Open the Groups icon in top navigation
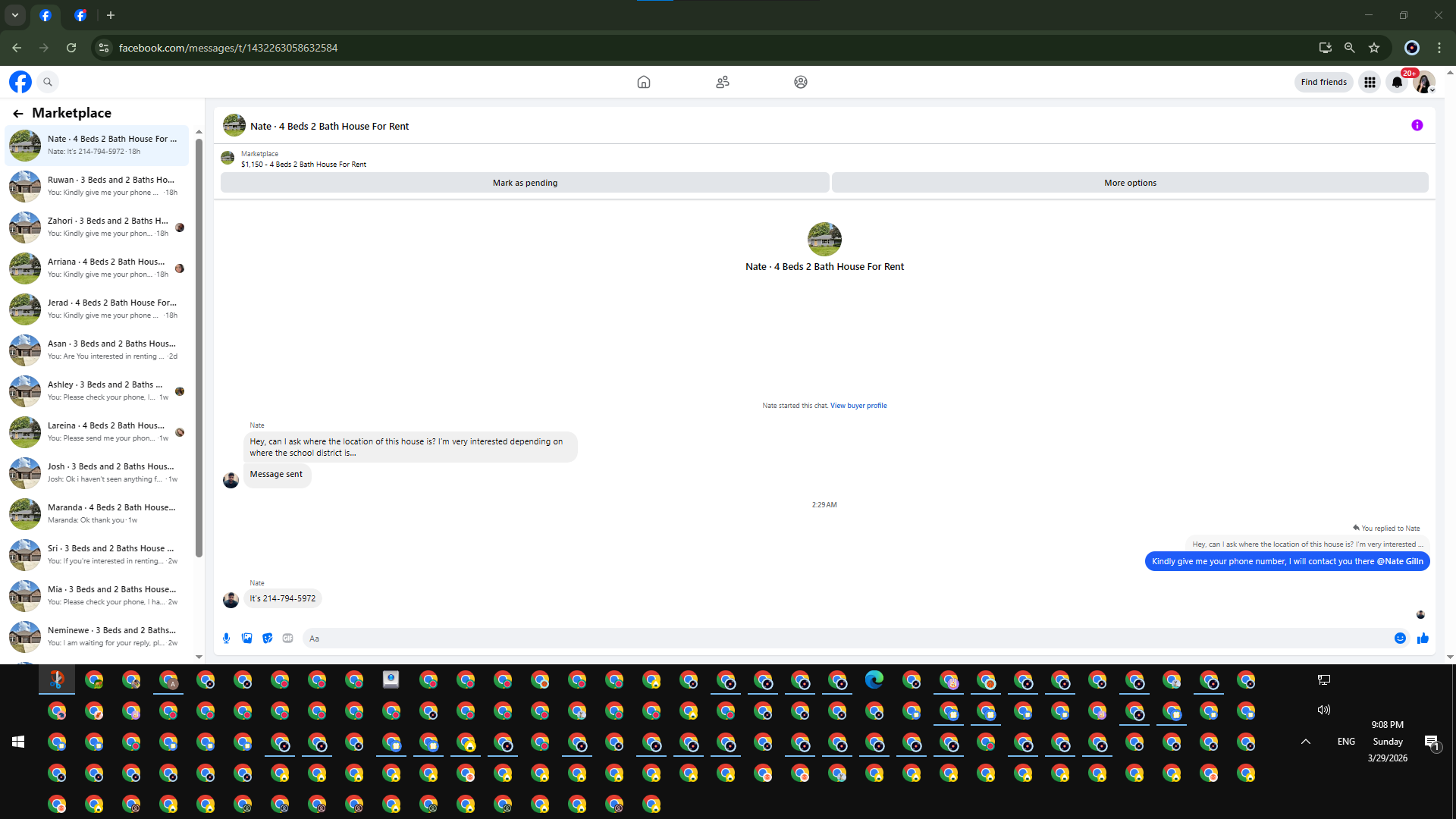The image size is (1456, 819). 801,82
